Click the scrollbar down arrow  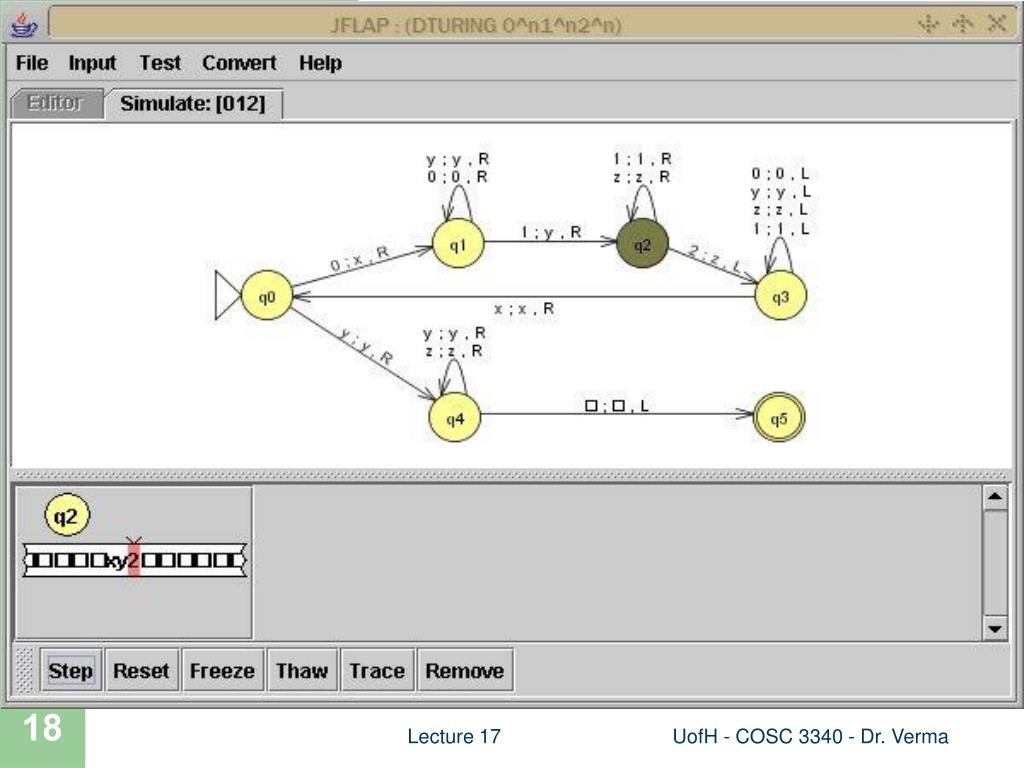(995, 628)
